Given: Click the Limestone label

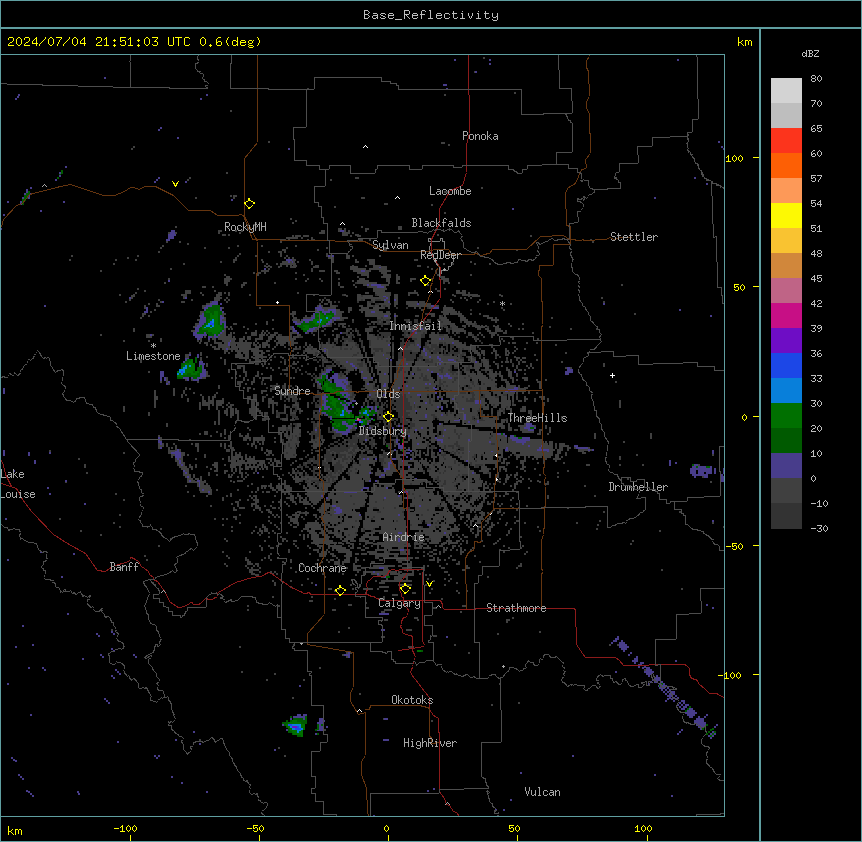Looking at the screenshot, I should pyautogui.click(x=153, y=356).
